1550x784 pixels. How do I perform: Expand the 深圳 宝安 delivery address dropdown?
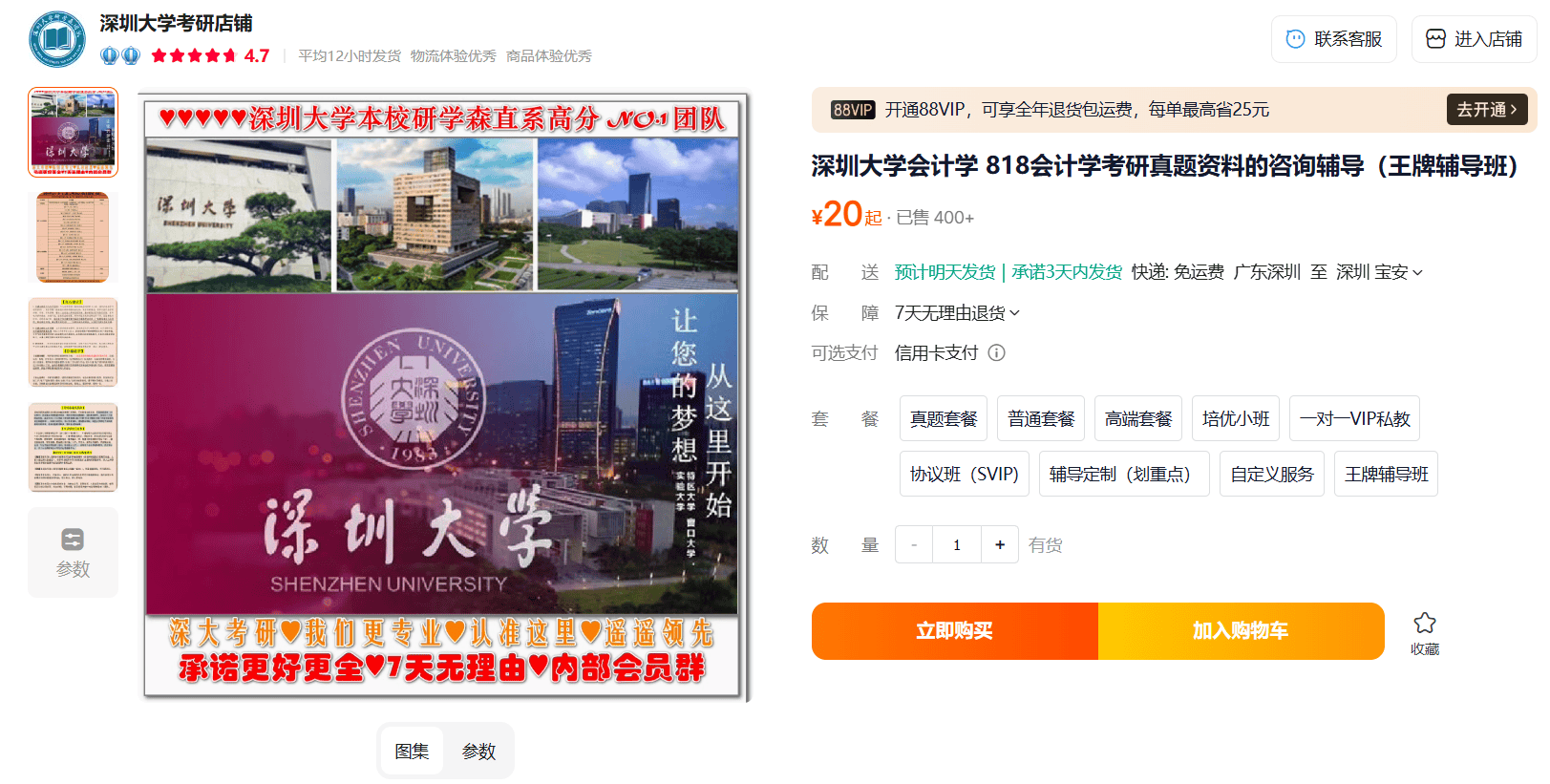[x=1379, y=272]
